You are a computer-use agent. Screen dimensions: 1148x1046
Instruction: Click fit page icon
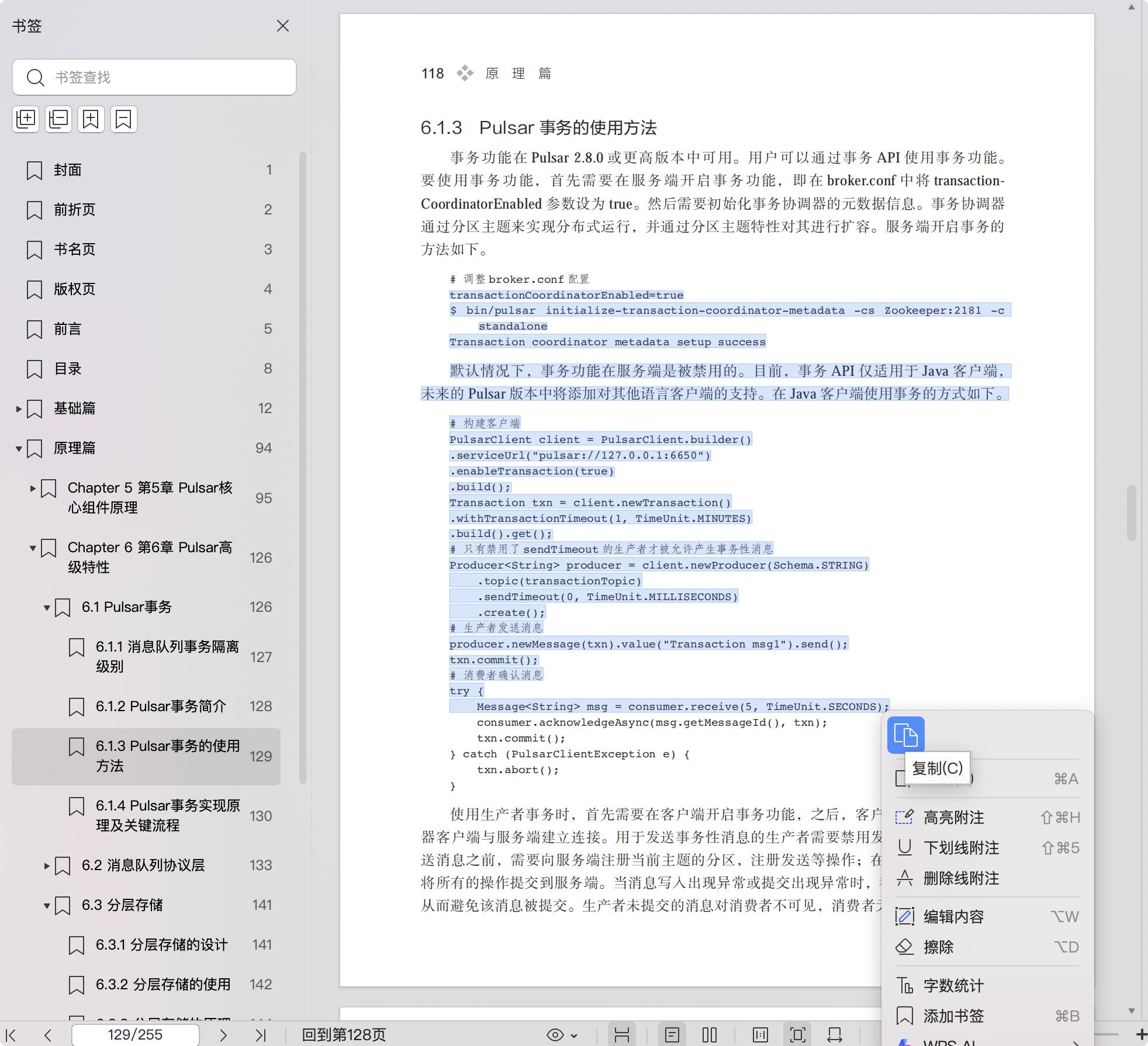click(798, 1035)
